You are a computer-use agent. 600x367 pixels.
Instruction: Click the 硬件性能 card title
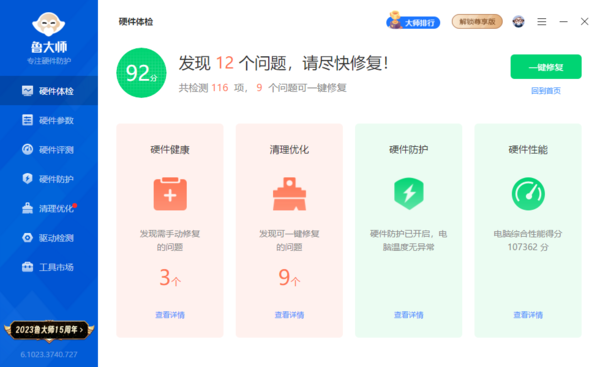tap(528, 150)
